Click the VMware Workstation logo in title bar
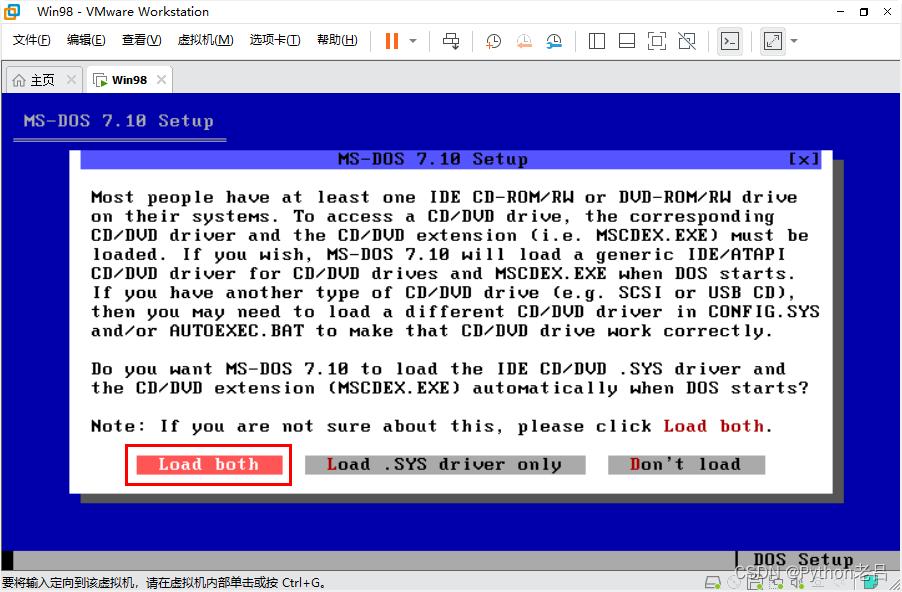Viewport: 902px width, 592px height. tap(12, 12)
